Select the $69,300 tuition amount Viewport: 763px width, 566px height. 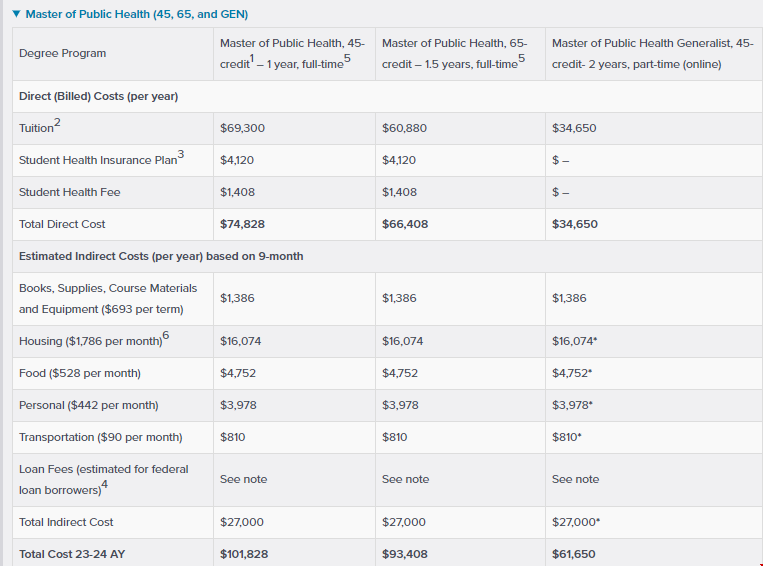click(242, 128)
